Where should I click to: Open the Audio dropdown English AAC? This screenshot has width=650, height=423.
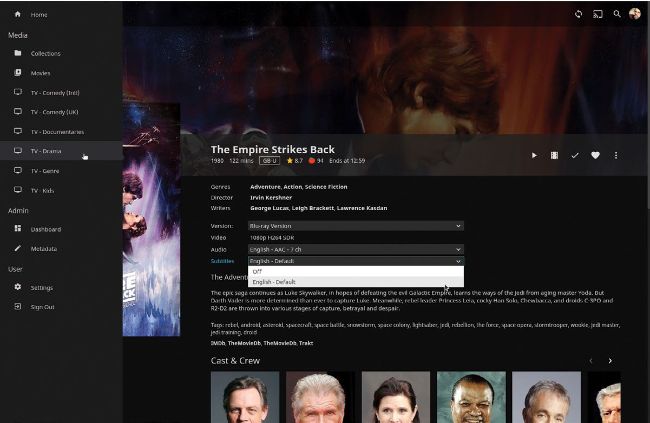[x=356, y=249]
